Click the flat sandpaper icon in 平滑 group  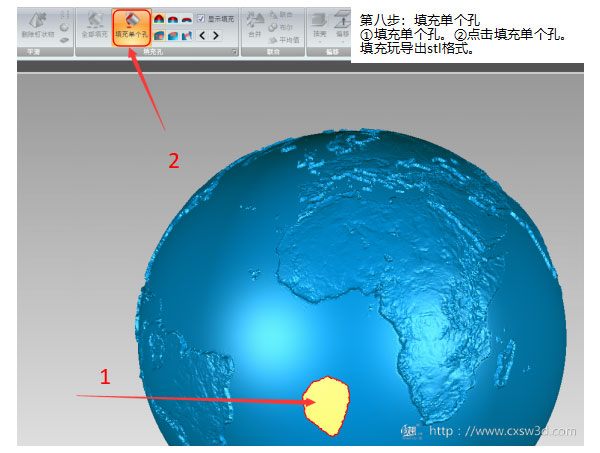point(64,40)
